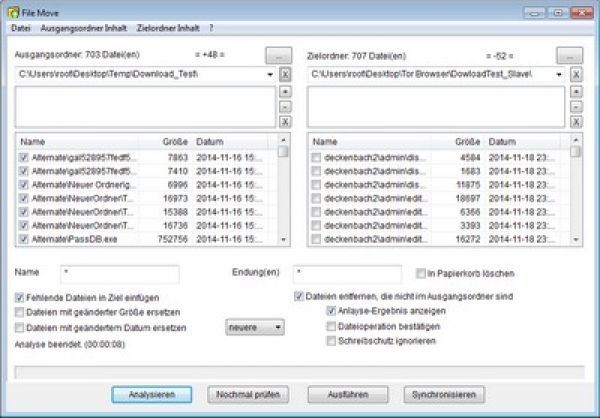600x418 pixels.
Task: Check the target file with size 16272
Action: click(316, 239)
